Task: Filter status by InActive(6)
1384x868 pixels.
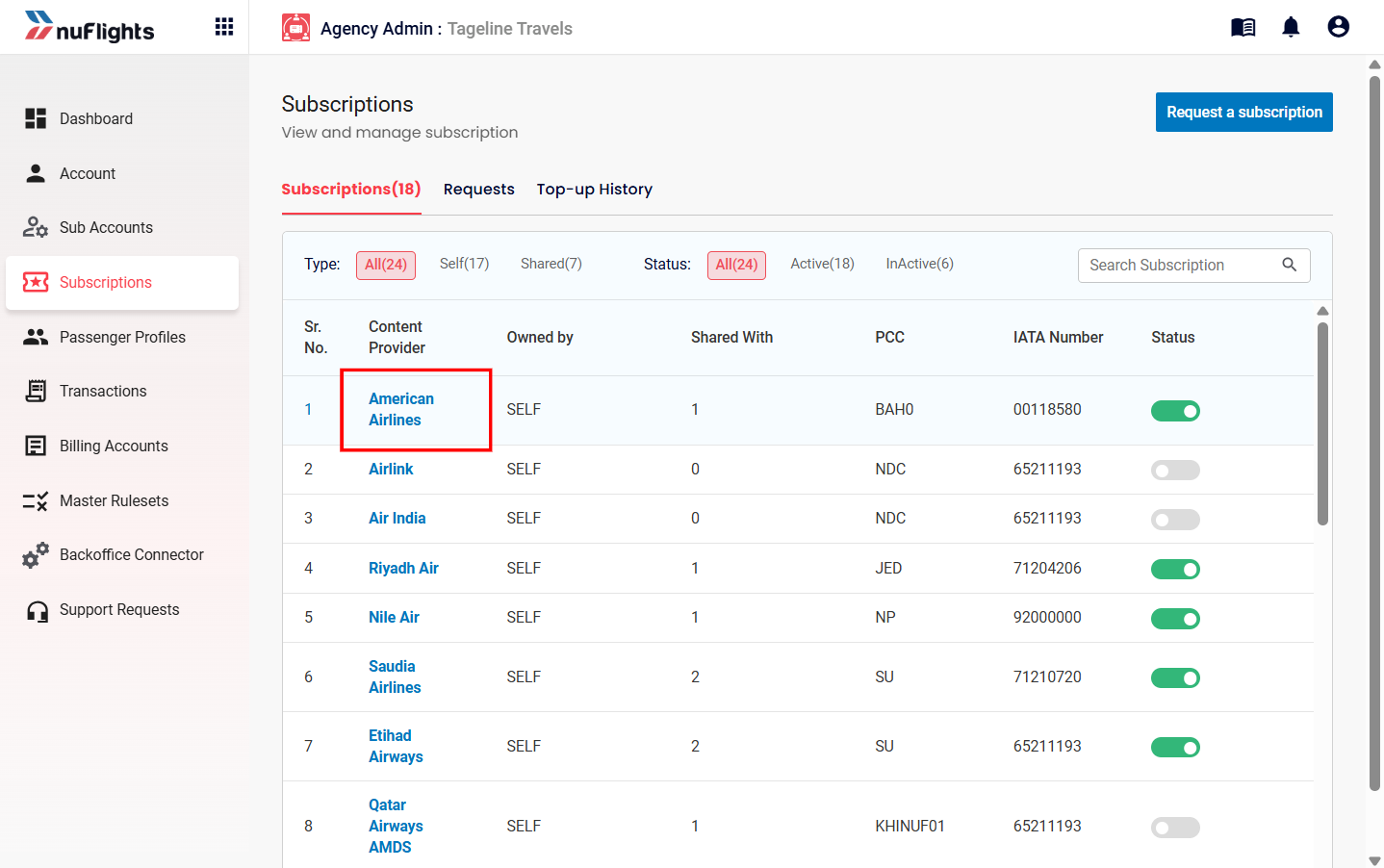Action: pos(920,264)
